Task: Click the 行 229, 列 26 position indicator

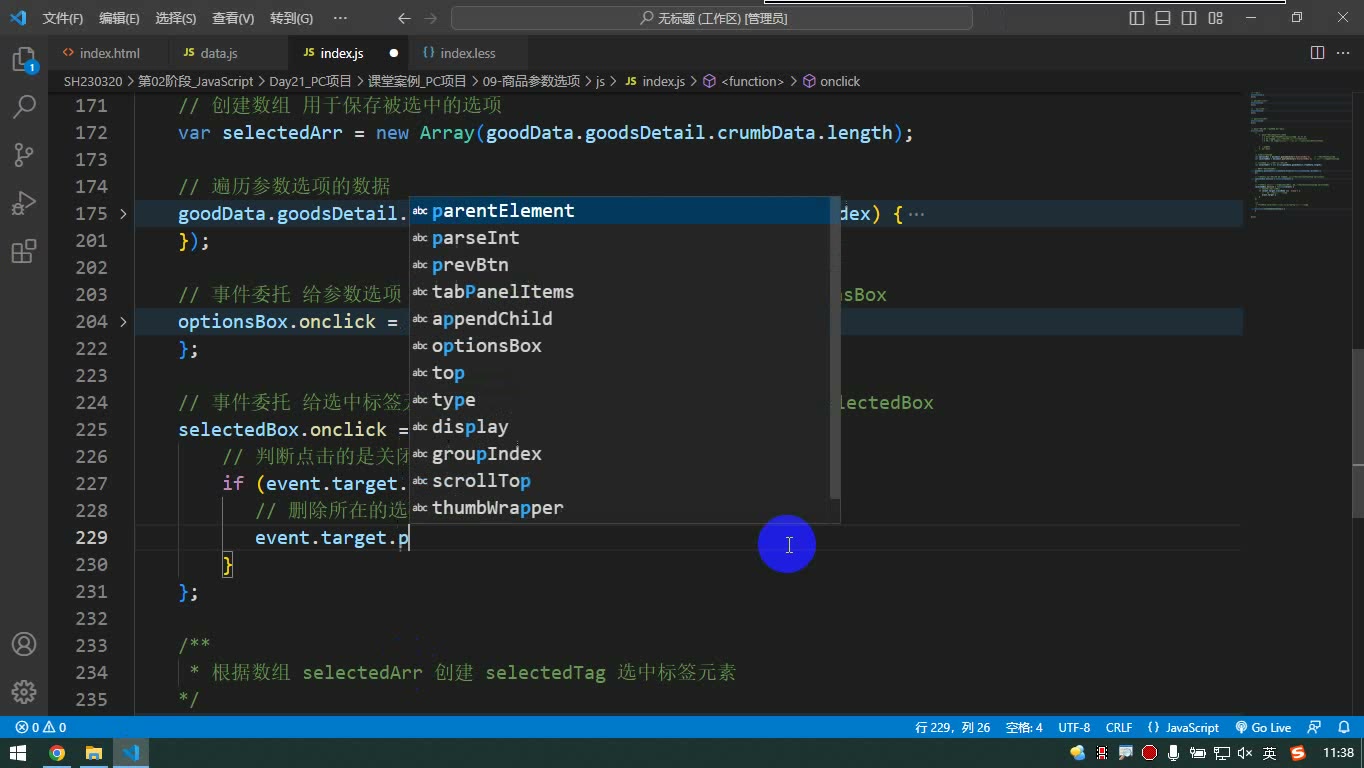Action: [952, 727]
